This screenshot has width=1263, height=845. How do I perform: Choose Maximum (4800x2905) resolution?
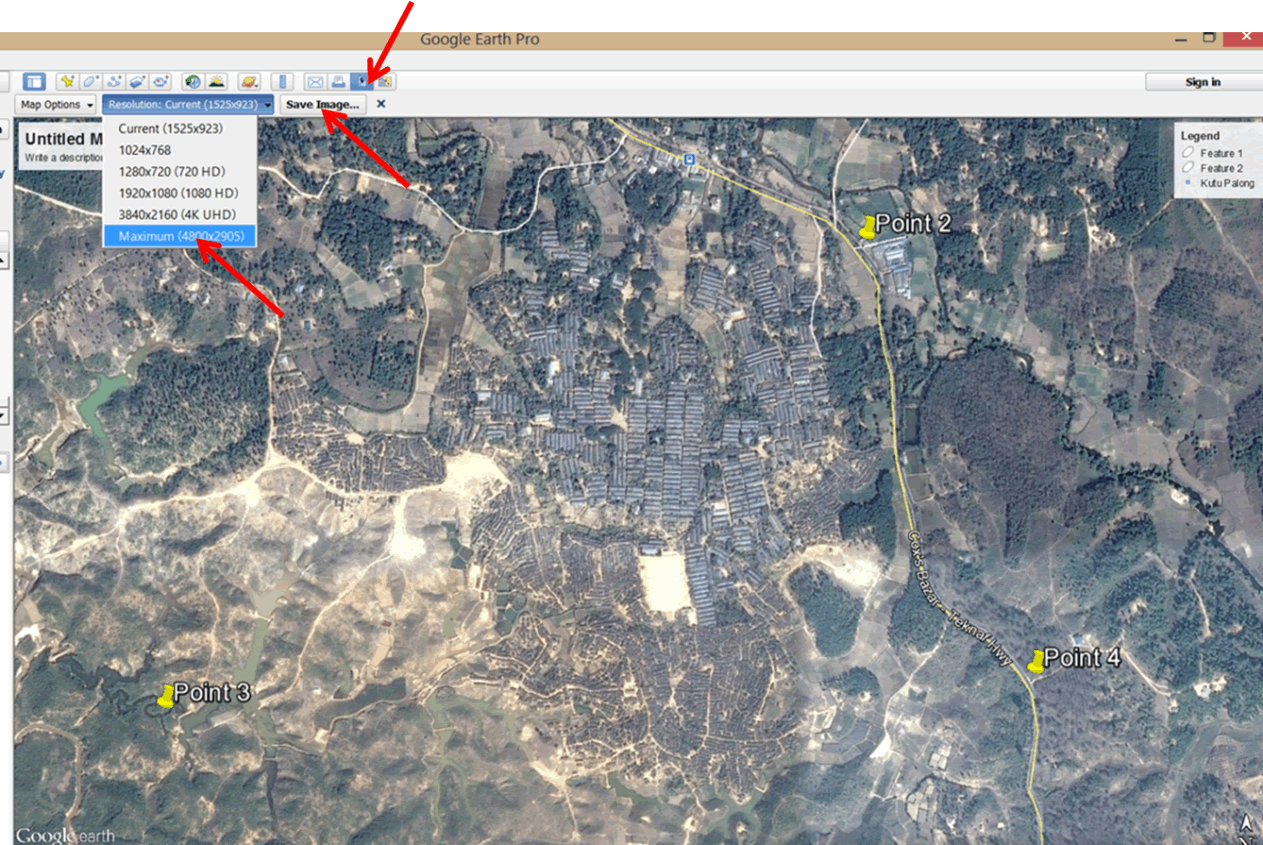[180, 236]
